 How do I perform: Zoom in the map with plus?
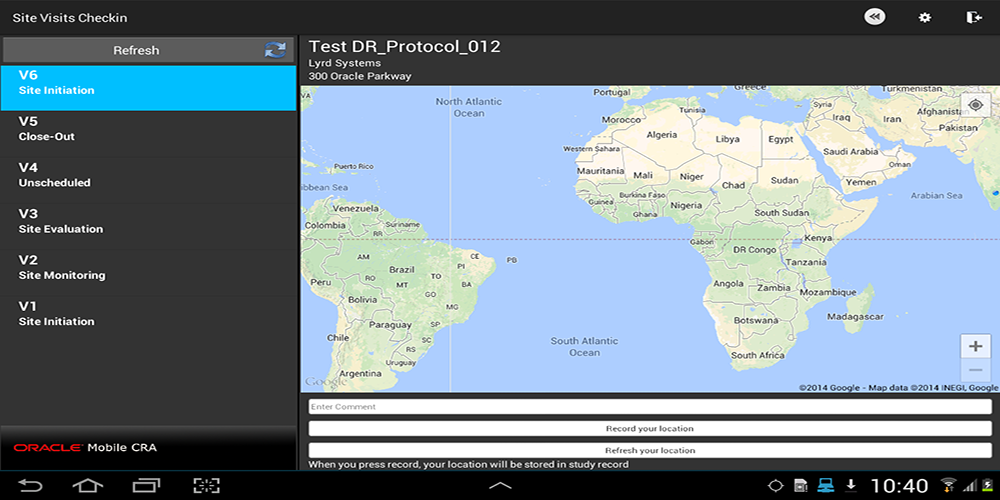(x=975, y=346)
